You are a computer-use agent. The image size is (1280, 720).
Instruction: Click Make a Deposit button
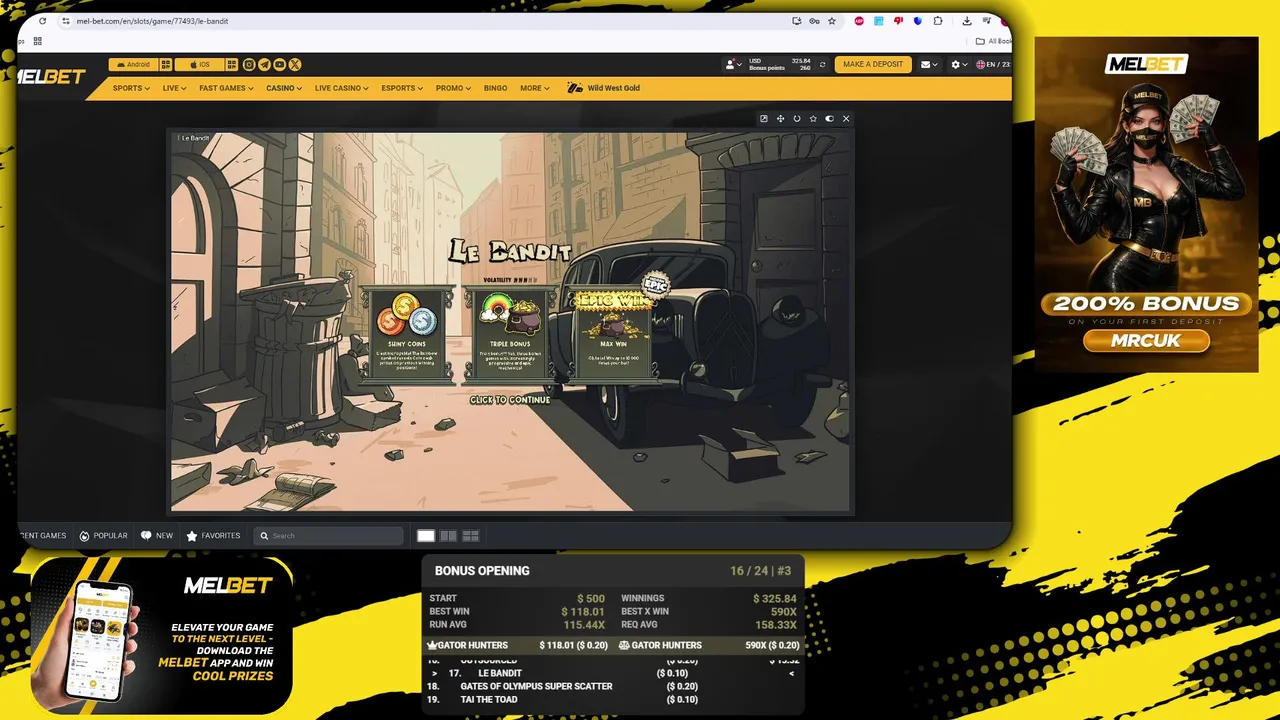tap(873, 64)
